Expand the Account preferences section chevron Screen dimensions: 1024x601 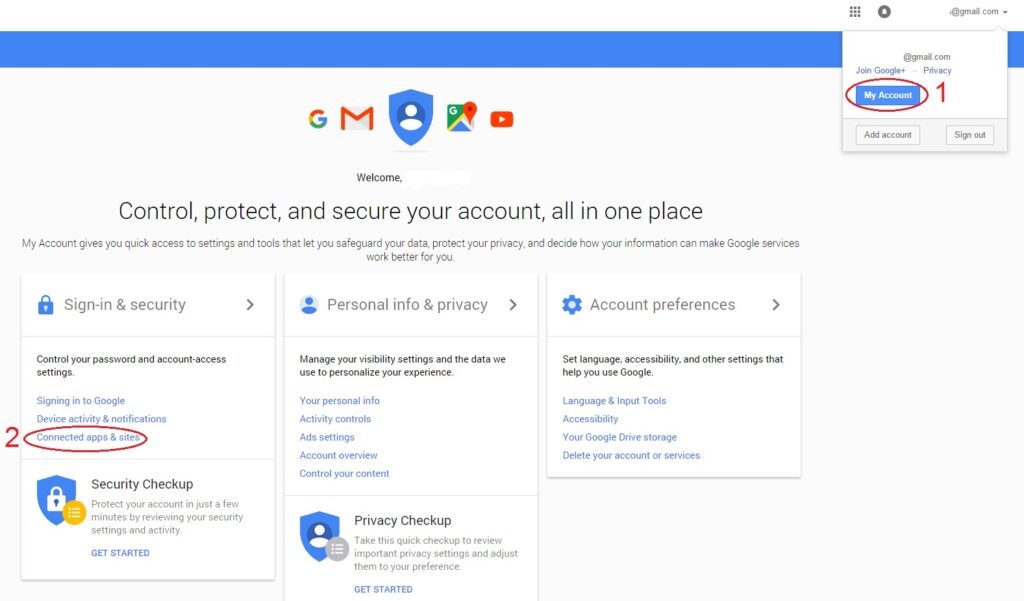(x=777, y=304)
